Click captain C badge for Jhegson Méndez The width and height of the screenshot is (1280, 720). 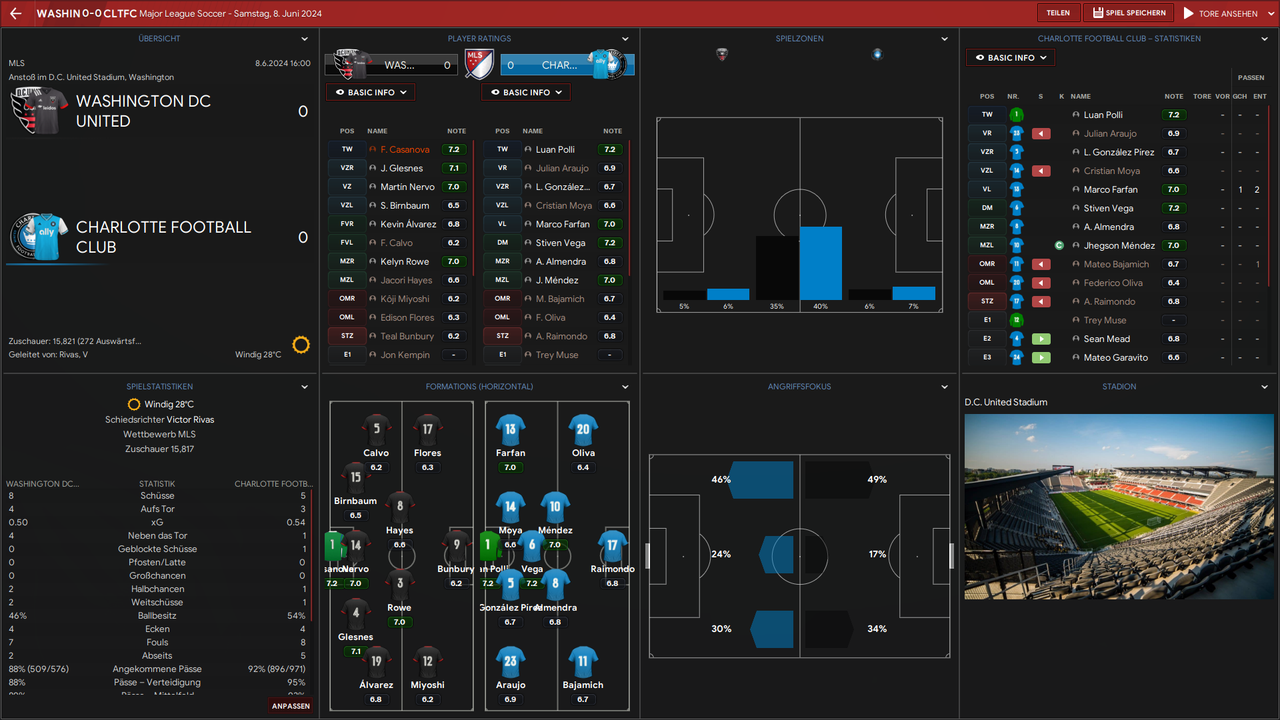pyautogui.click(x=1059, y=245)
